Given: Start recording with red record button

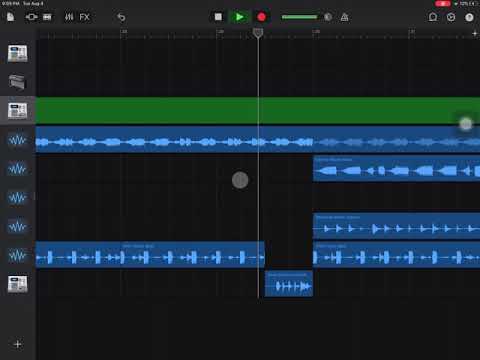Looking at the screenshot, I should [x=261, y=17].
